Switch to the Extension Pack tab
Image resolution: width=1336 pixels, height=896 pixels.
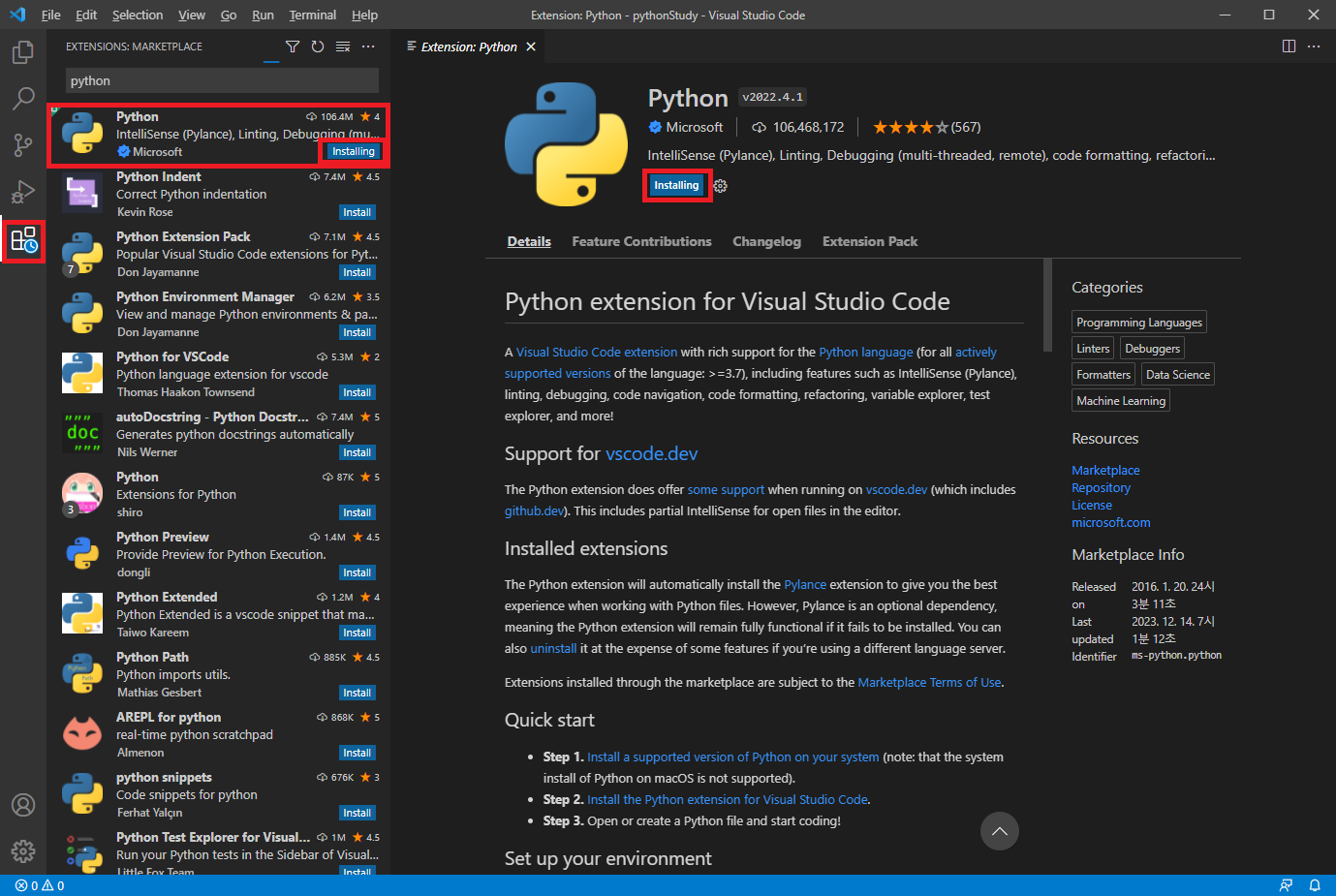870,241
